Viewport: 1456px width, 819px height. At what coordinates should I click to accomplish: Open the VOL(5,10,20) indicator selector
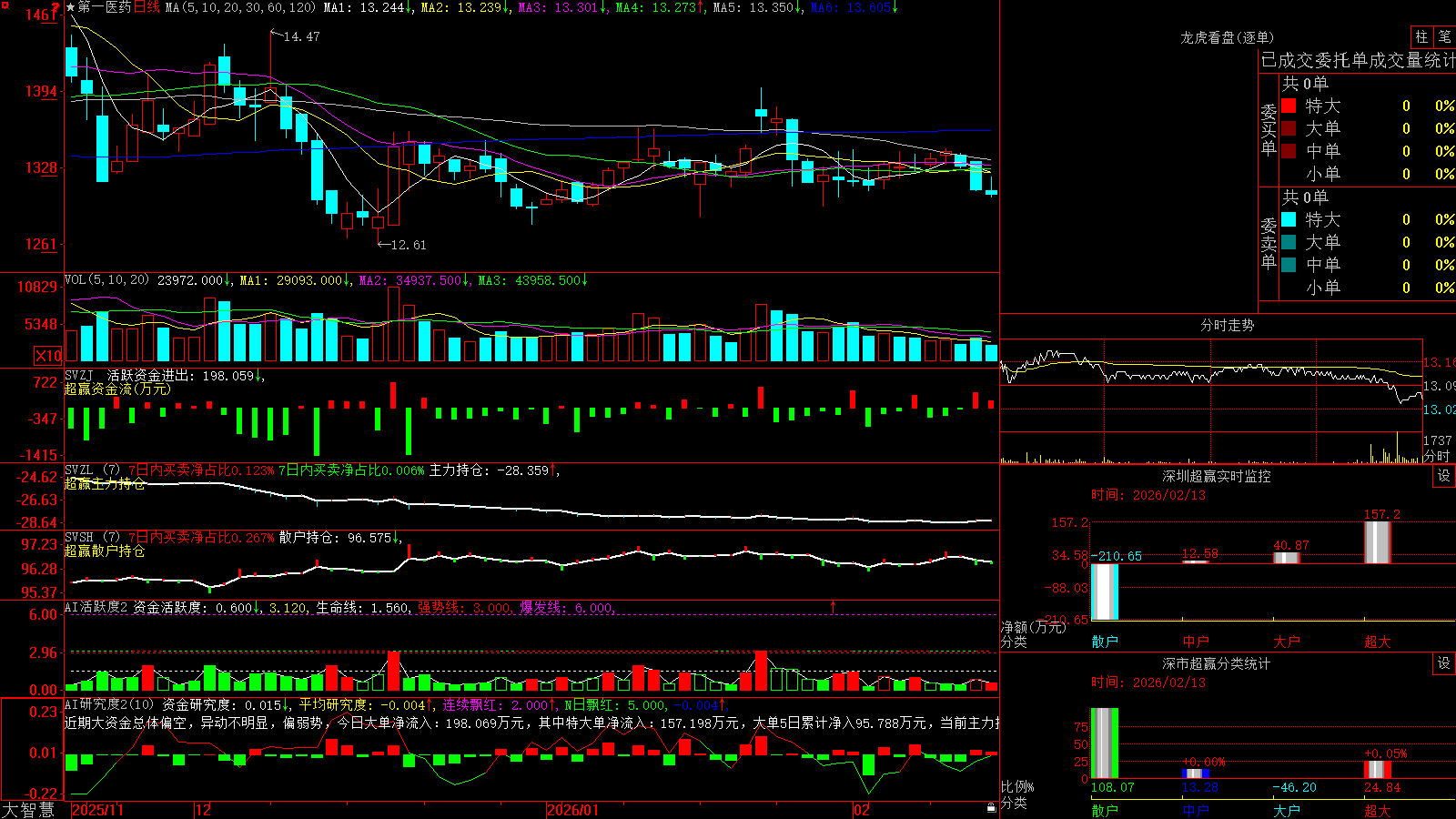tap(106, 280)
